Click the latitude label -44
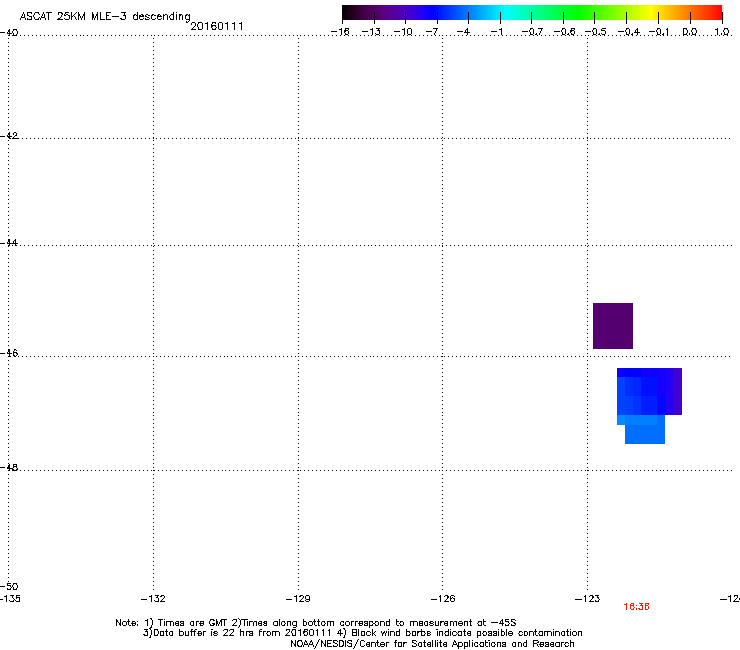740x650 pixels. [9, 243]
